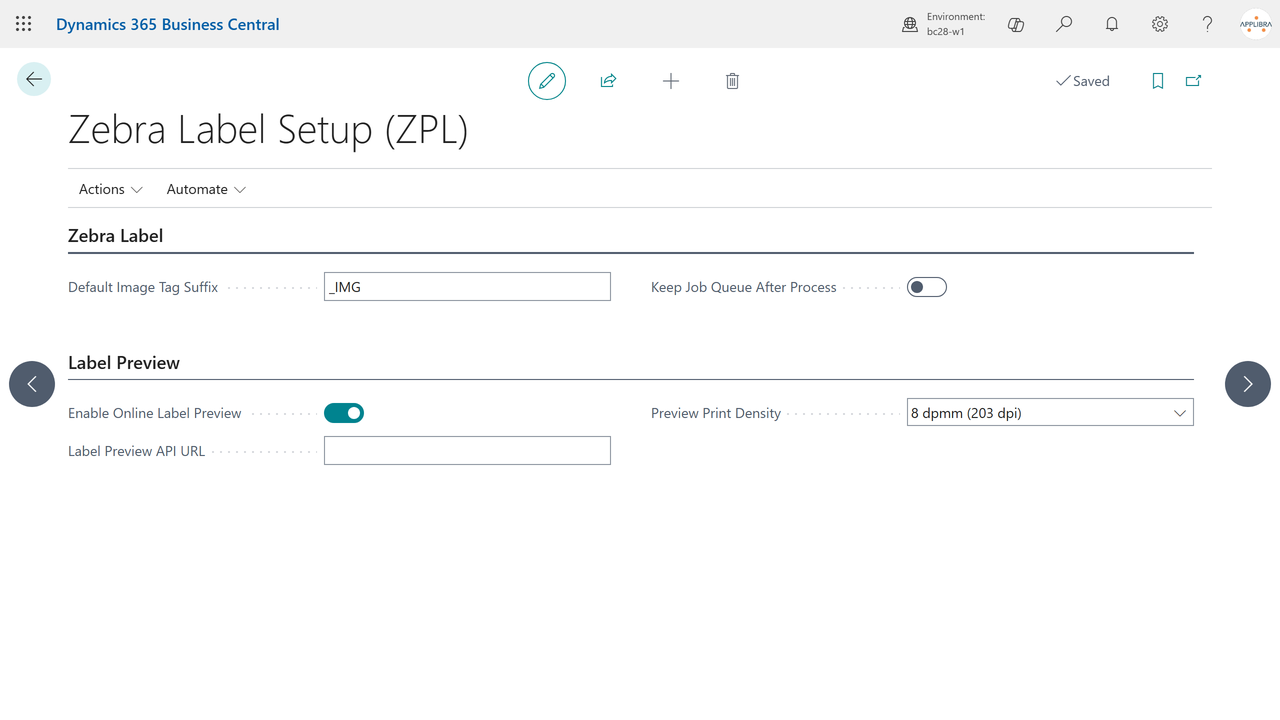Open the notifications bell
This screenshot has width=1280, height=720.
[x=1112, y=24]
